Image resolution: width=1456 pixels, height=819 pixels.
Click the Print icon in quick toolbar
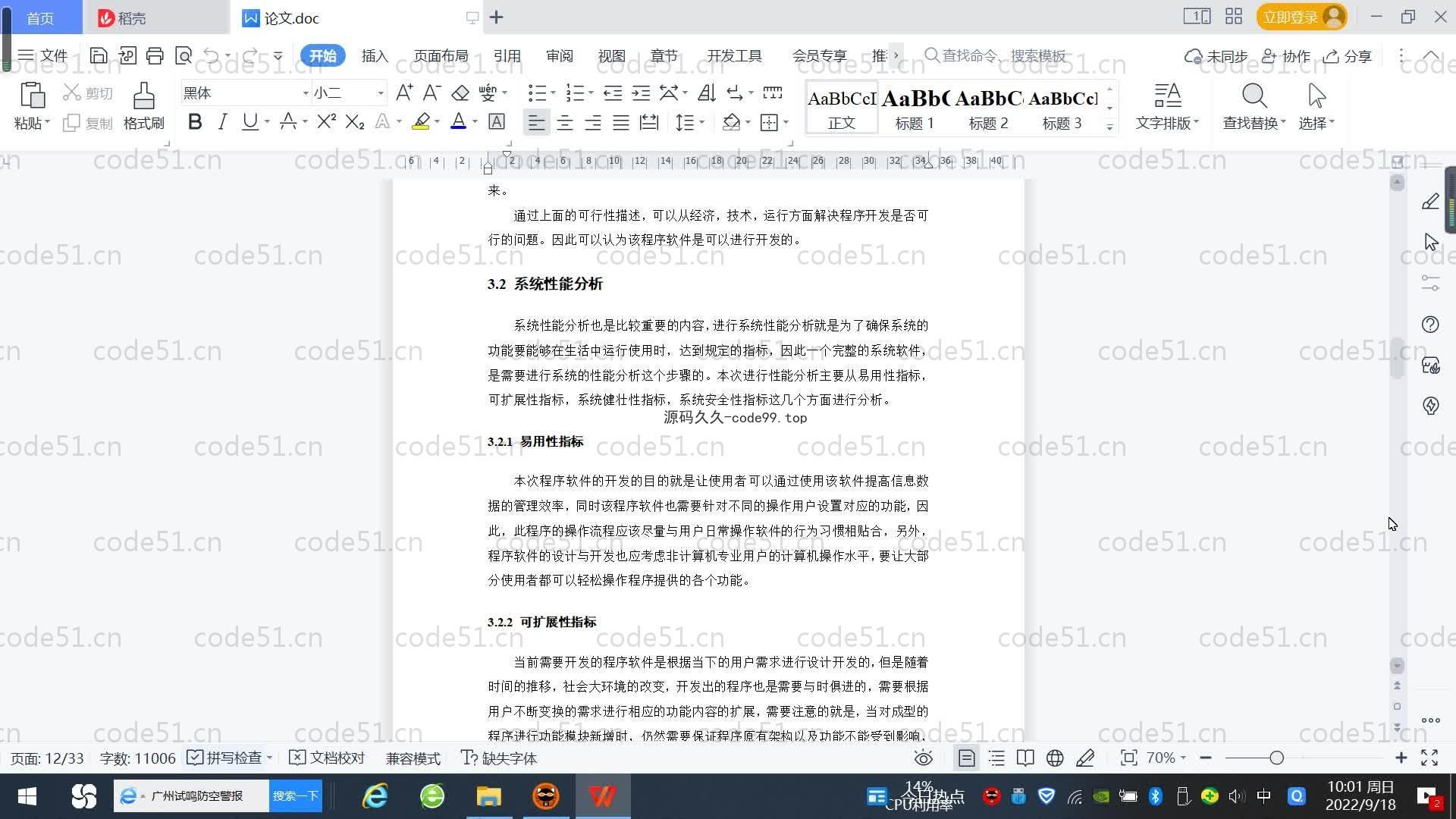click(155, 55)
